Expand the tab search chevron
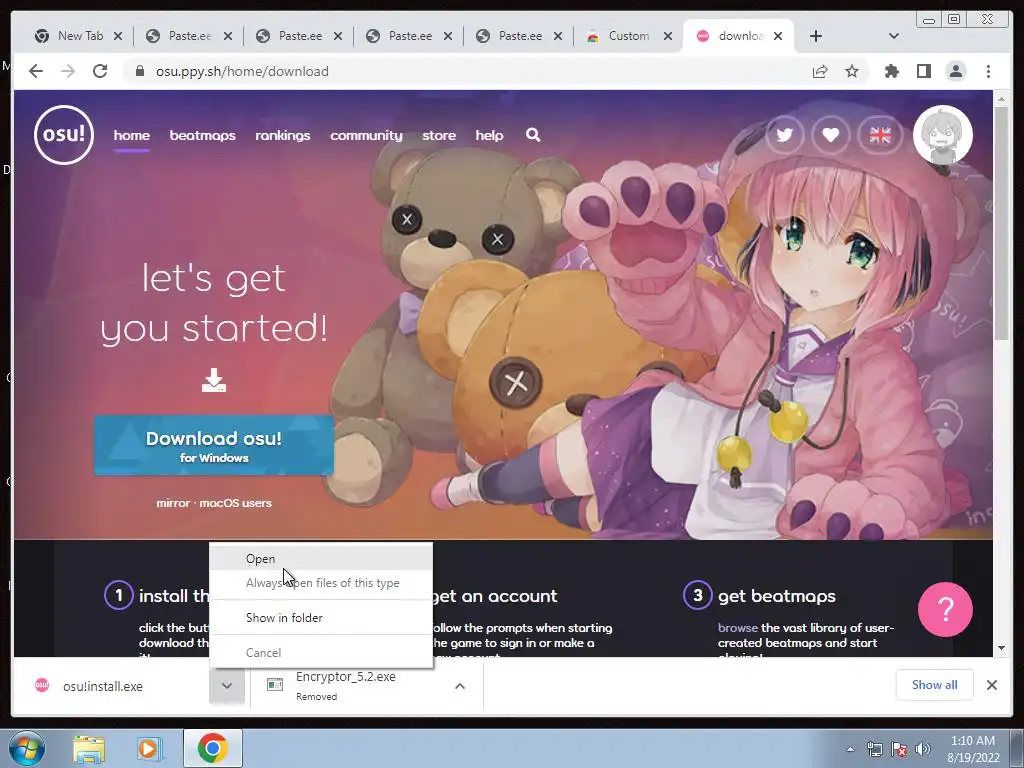This screenshot has height=768, width=1024. (894, 36)
